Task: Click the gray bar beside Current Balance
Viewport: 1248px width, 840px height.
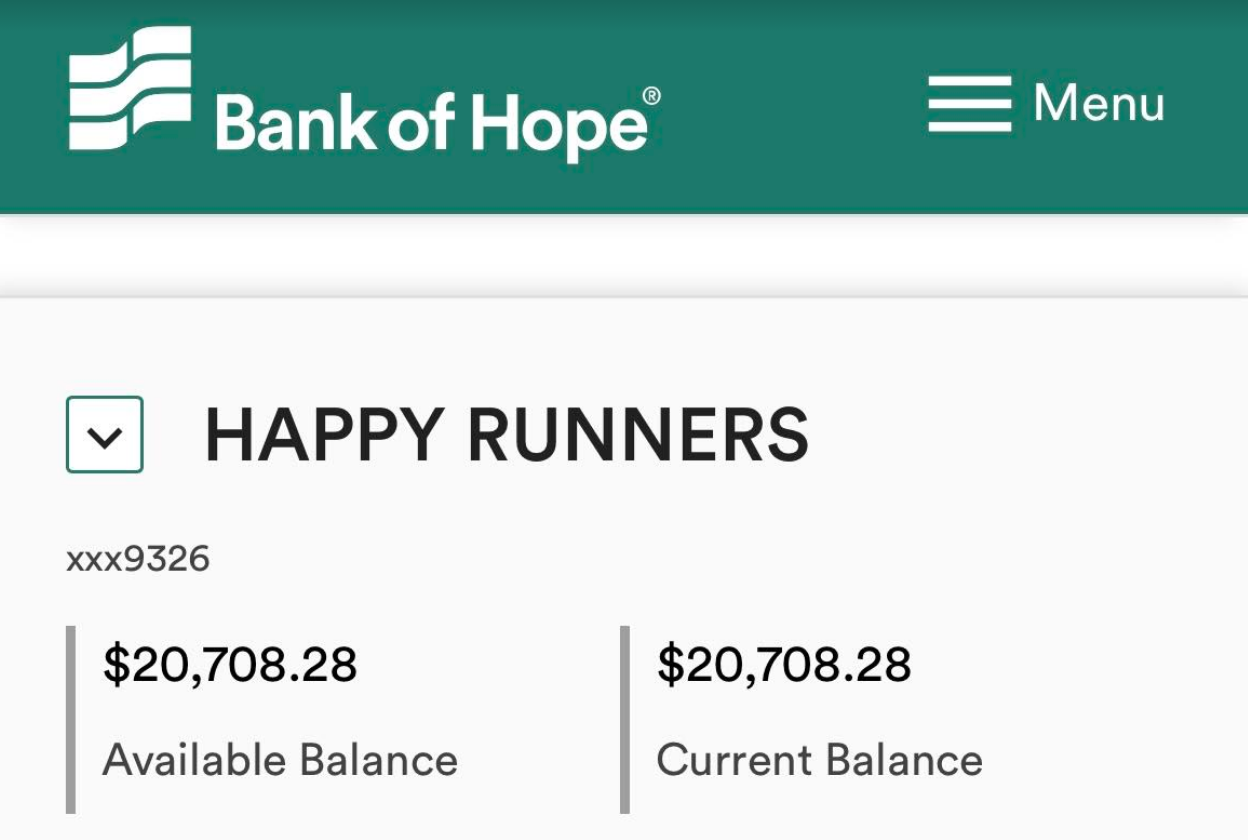Action: (x=625, y=719)
